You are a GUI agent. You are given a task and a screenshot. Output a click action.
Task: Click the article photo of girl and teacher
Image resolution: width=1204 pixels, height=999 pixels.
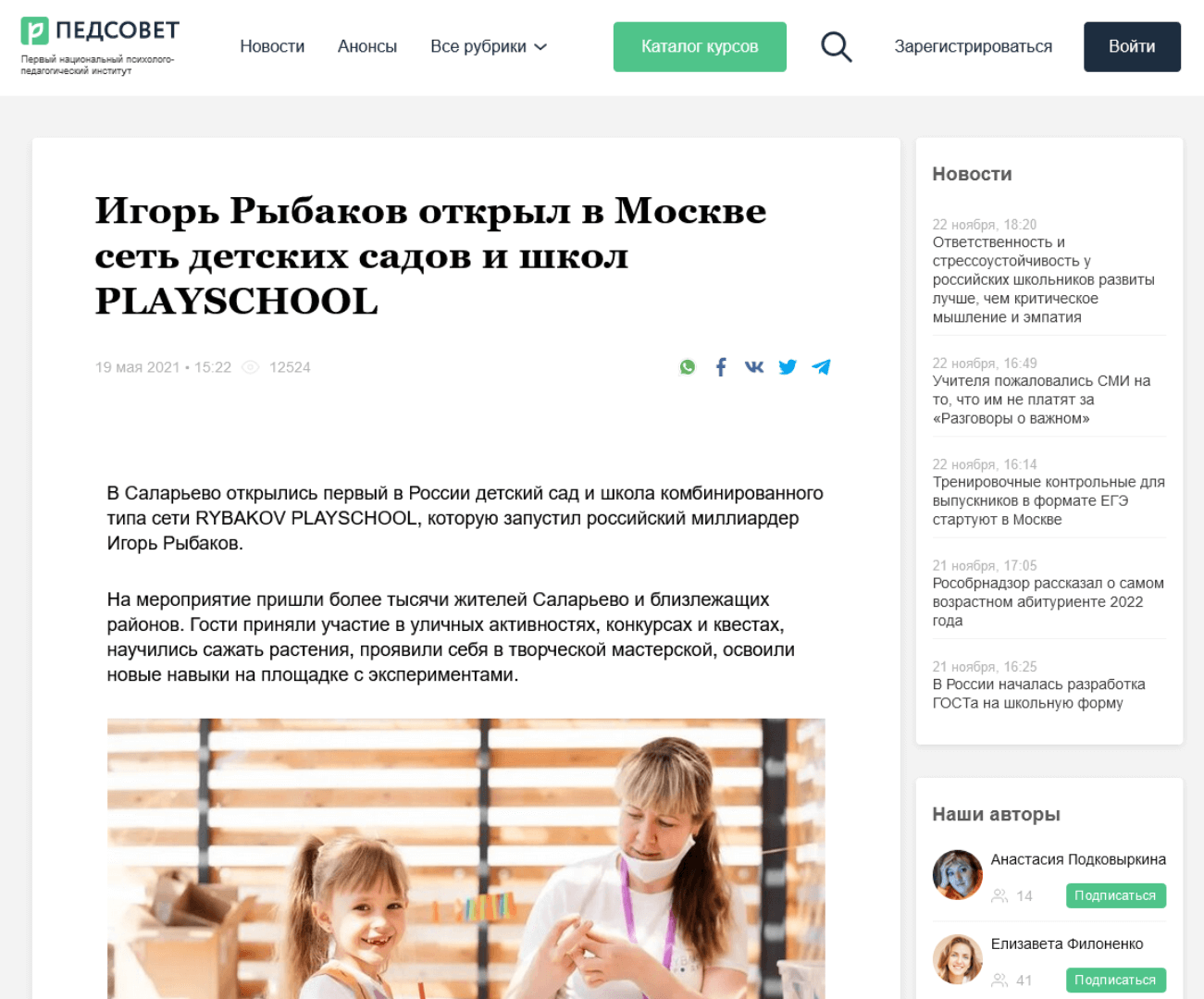(465, 858)
